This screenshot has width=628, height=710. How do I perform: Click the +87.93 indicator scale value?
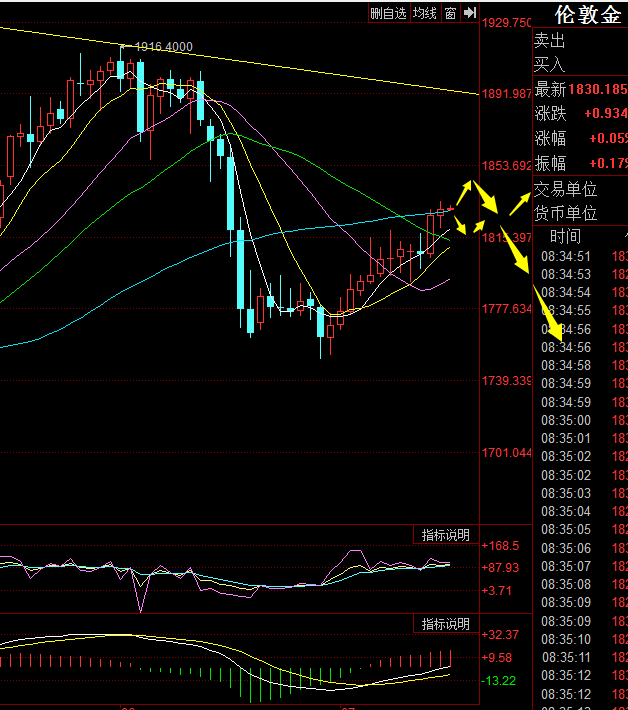[x=500, y=568]
